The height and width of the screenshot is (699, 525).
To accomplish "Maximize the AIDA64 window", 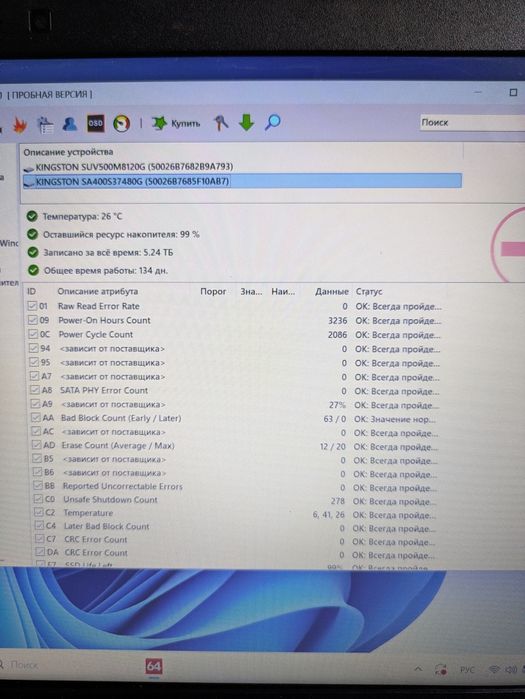I will click(x=513, y=92).
